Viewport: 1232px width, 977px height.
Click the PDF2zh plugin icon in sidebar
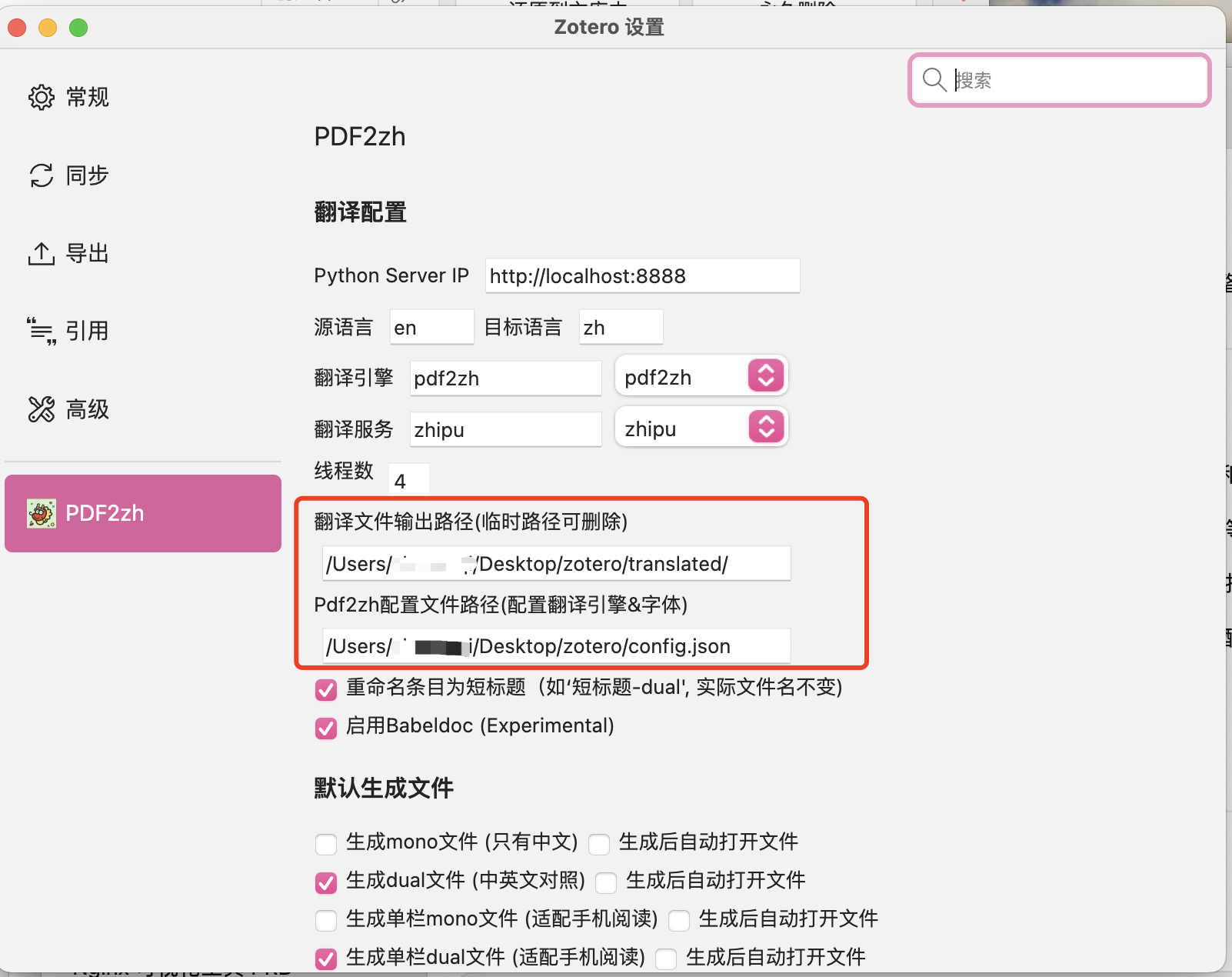42,513
